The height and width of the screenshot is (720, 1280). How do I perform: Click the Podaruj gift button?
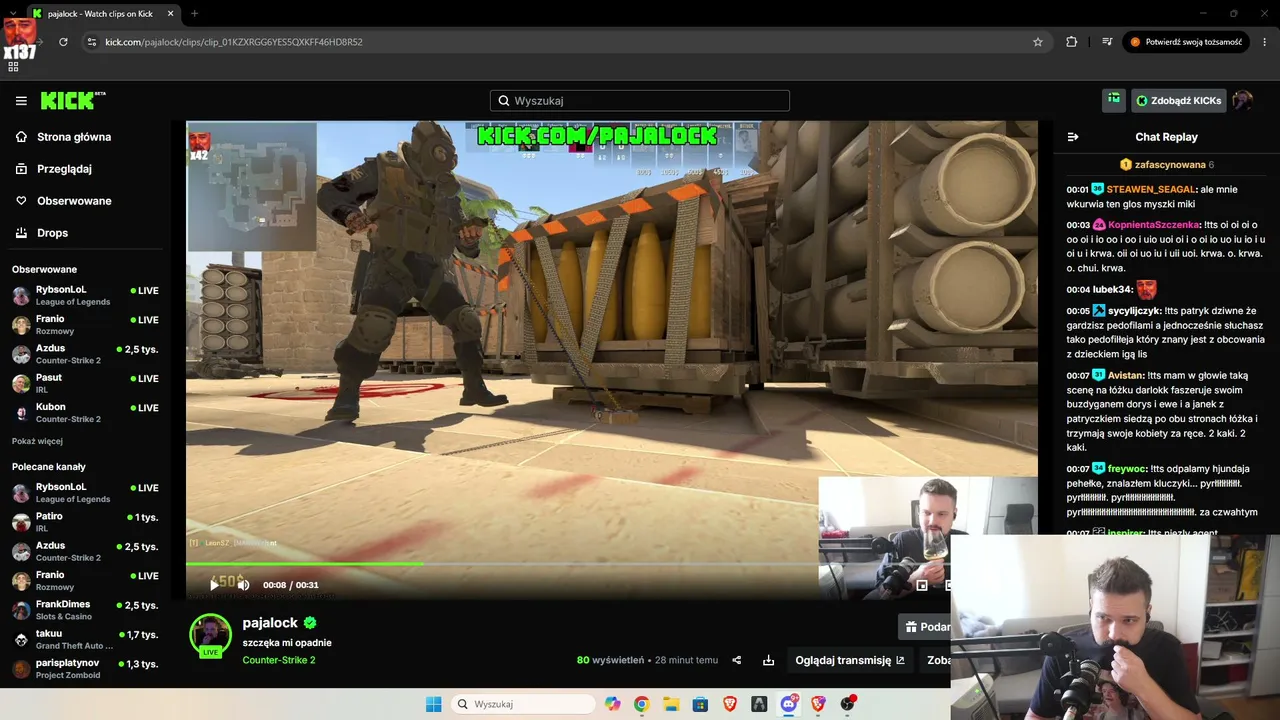[926, 627]
